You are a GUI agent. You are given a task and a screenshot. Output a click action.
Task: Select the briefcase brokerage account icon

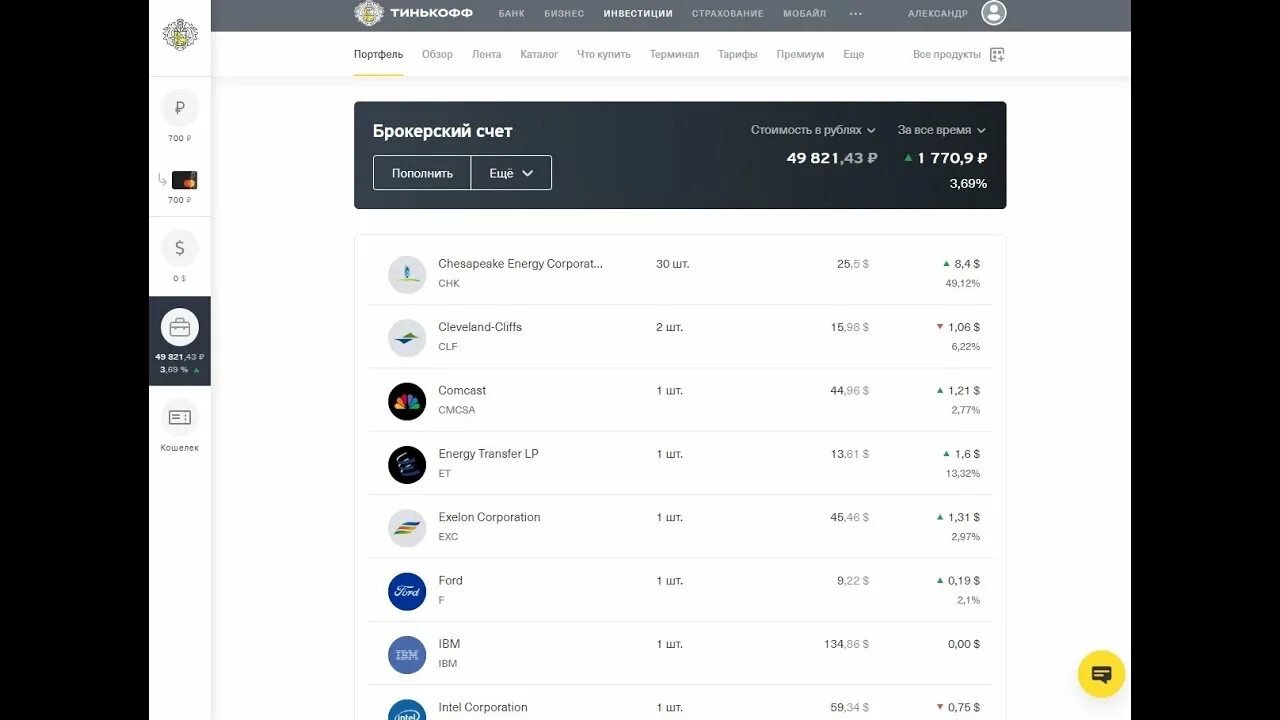coord(180,327)
